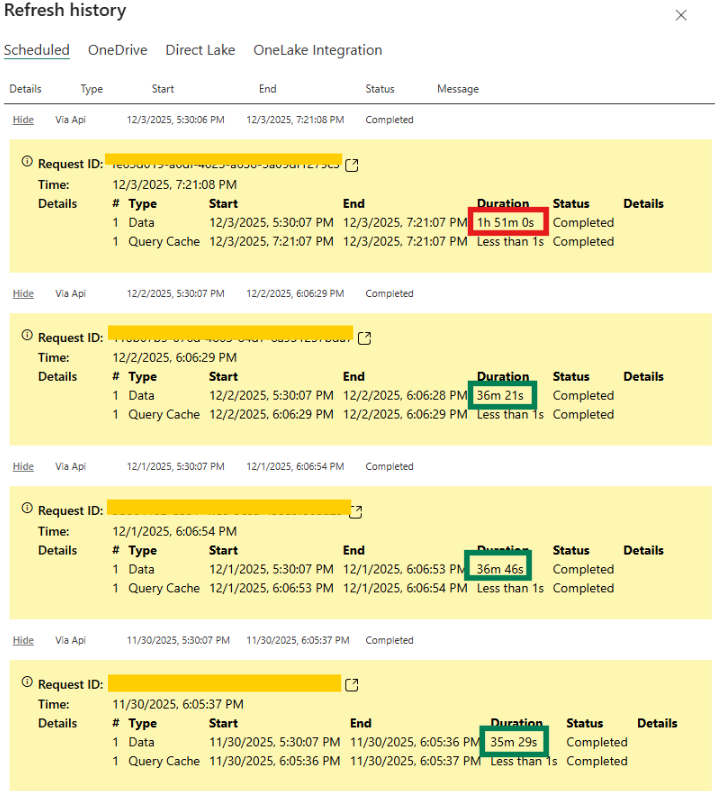The width and height of the screenshot is (715, 791).
Task: Select Time value '12/1/2025, 6:06:54 PM'
Action: pyautogui.click(x=175, y=531)
